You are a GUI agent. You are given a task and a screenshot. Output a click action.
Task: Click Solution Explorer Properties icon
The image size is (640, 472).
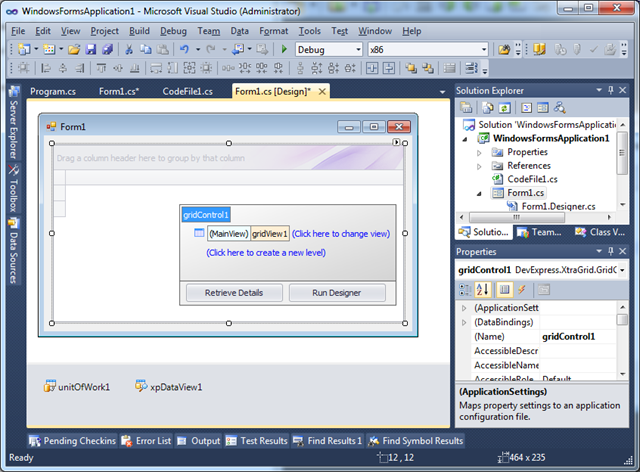(466, 108)
